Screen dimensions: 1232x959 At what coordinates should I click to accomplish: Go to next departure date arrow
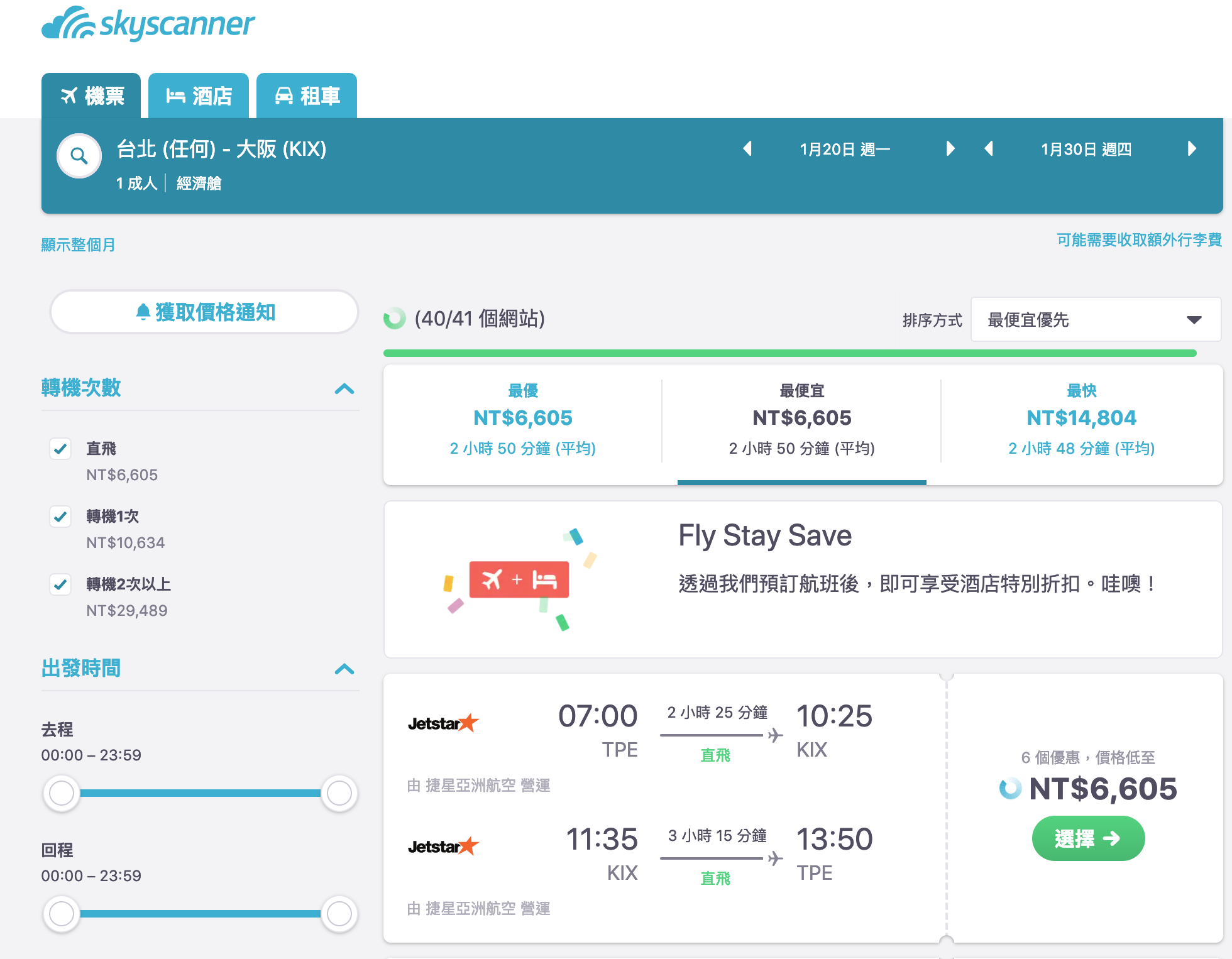(x=950, y=149)
